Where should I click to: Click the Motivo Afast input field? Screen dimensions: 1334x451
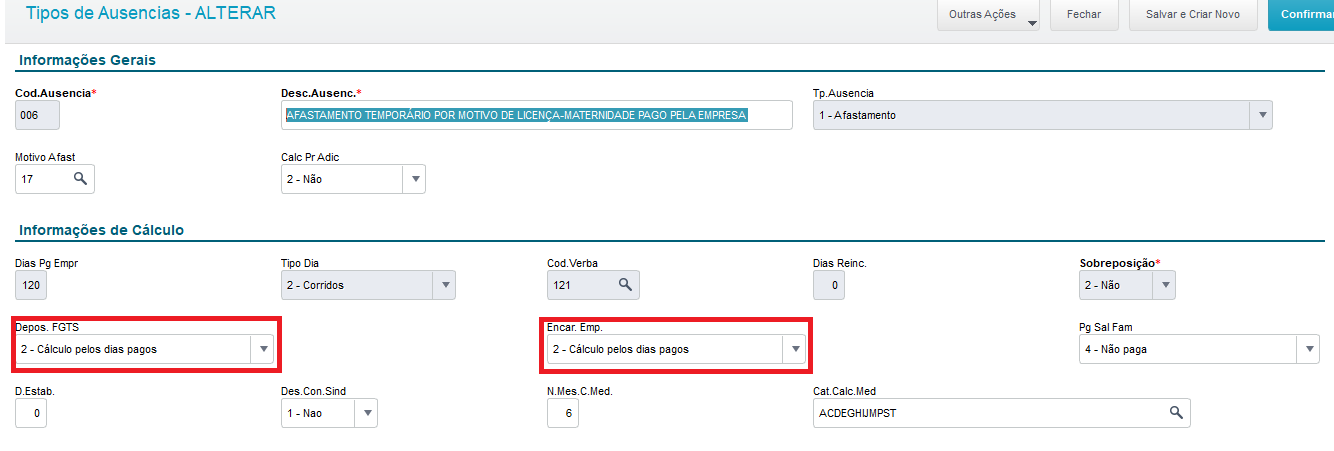click(x=55, y=179)
